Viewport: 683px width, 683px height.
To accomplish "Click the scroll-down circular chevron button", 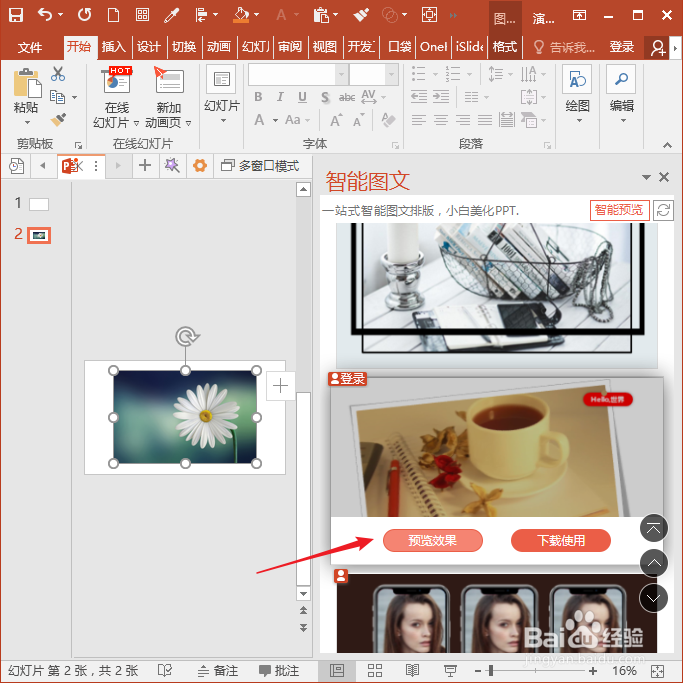I will [653, 598].
